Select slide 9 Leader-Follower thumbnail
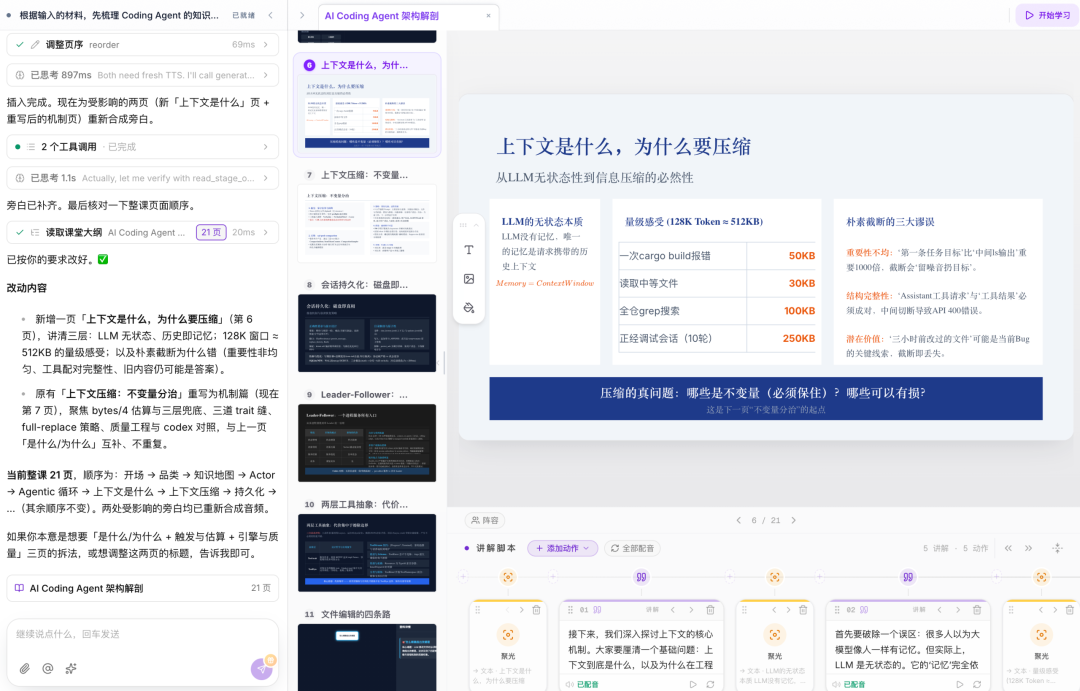1080x691 pixels. point(367,443)
